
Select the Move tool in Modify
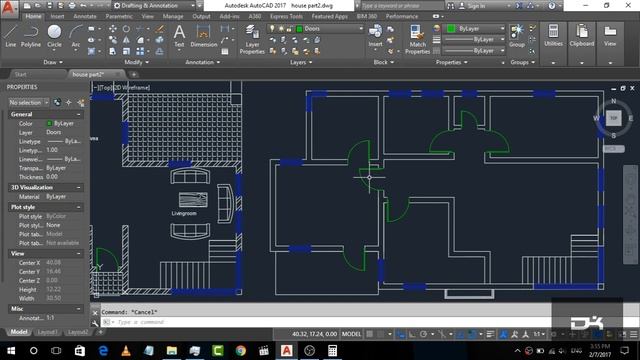pyautogui.click(x=113, y=29)
